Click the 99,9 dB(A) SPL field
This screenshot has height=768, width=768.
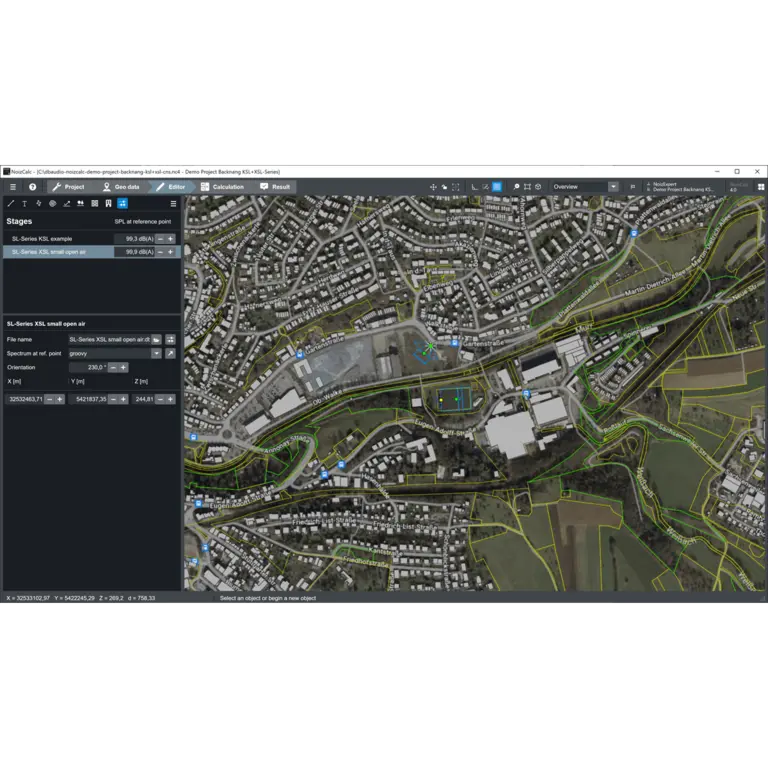[135, 252]
